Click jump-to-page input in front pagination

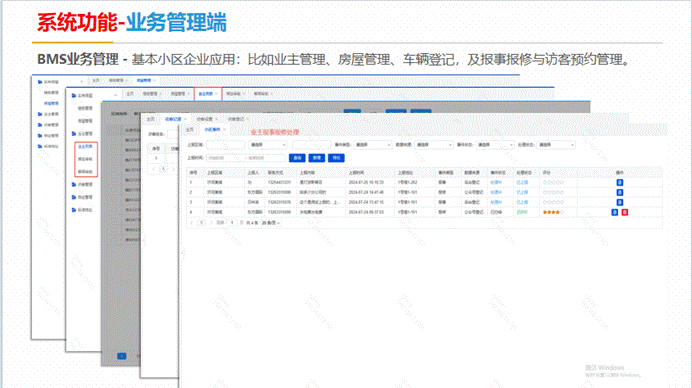pos(232,223)
